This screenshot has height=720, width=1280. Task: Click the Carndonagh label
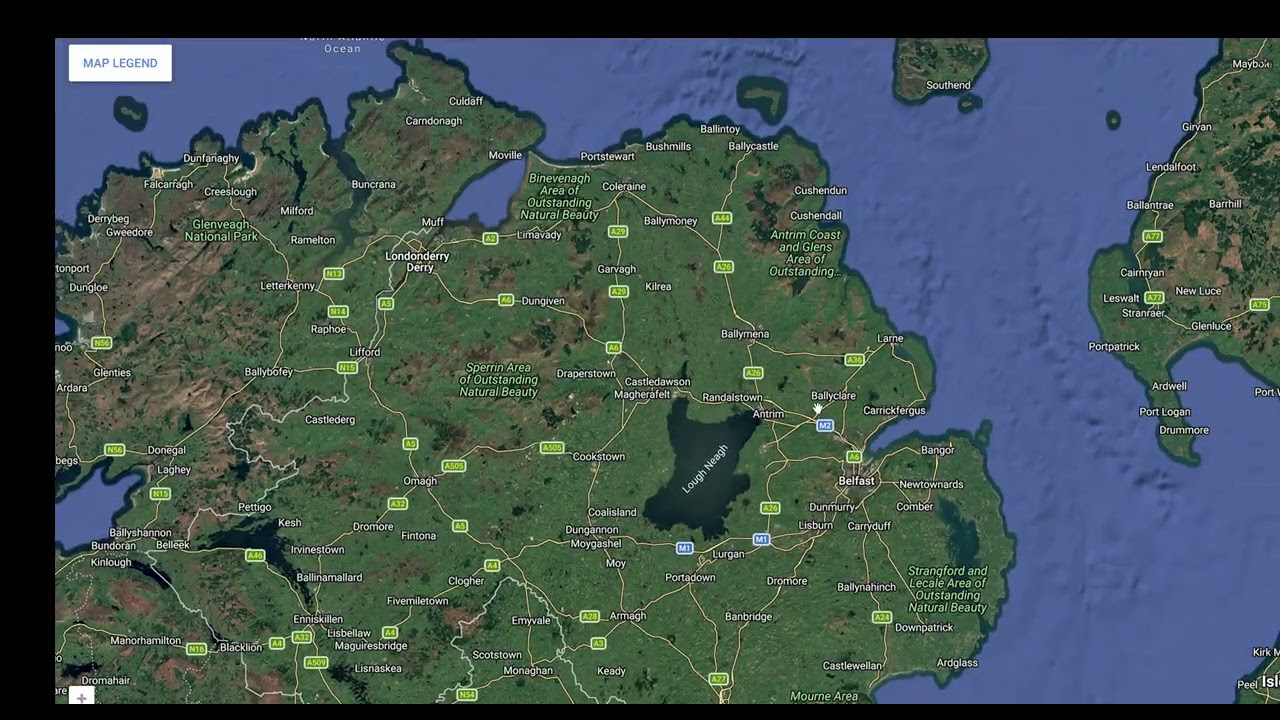(434, 121)
